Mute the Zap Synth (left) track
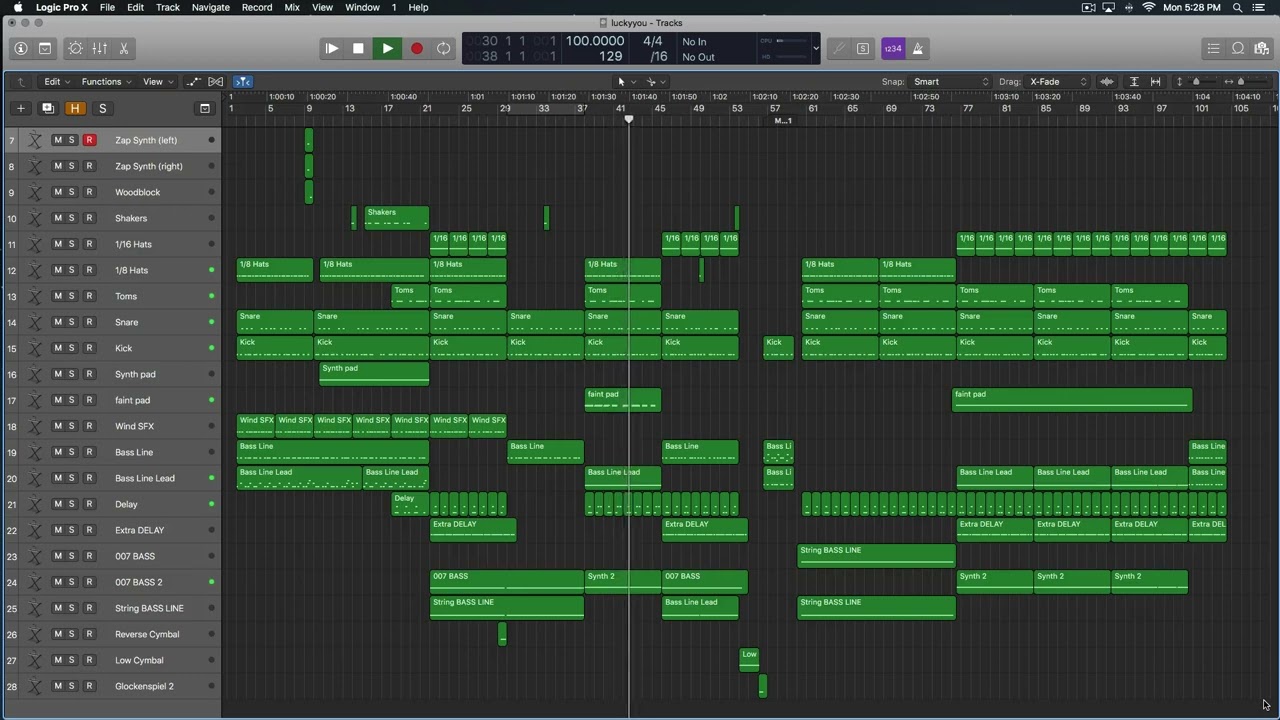The height and width of the screenshot is (720, 1280). [57, 140]
